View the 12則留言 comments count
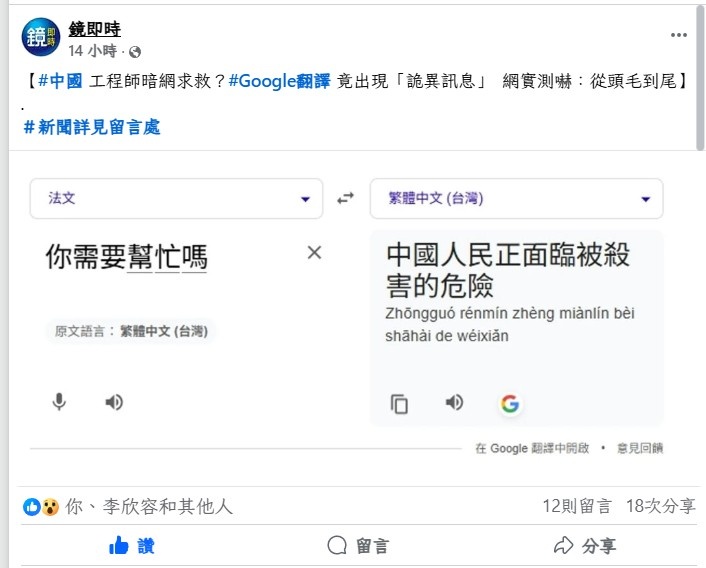This screenshot has width=706, height=568. pyautogui.click(x=577, y=506)
